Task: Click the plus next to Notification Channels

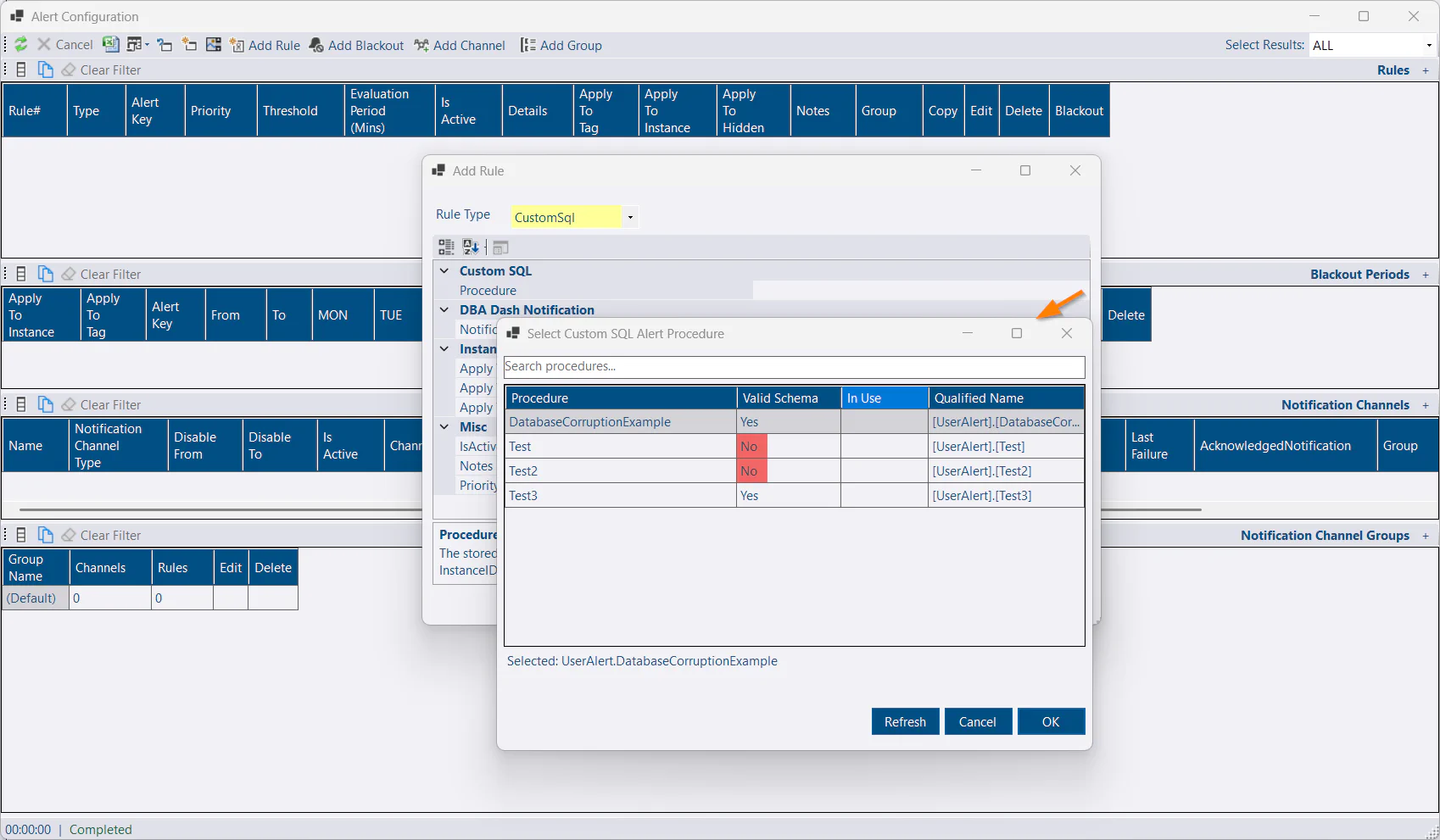Action: click(1426, 405)
